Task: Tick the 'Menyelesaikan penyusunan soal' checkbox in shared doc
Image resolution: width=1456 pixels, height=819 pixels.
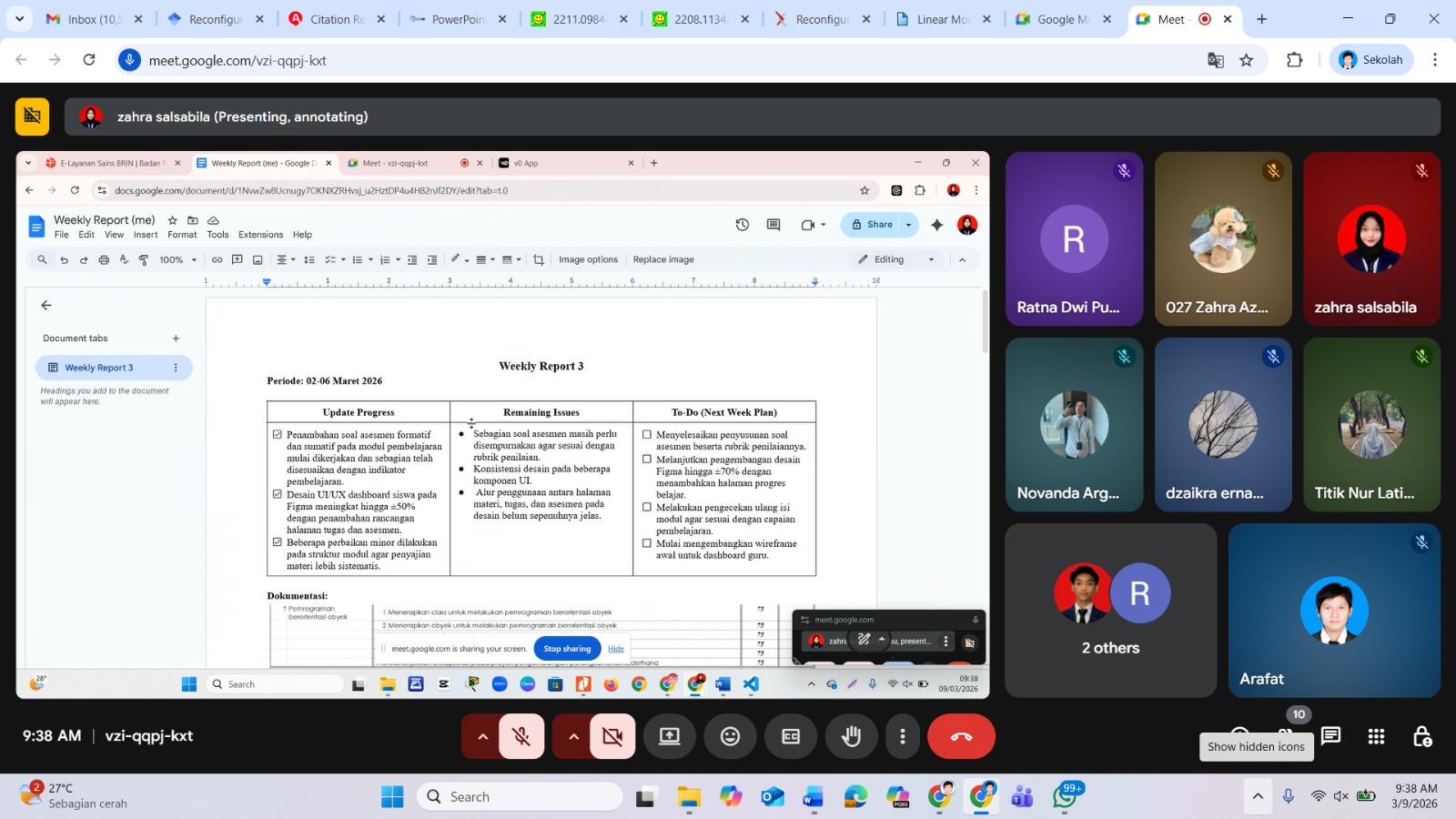Action: pos(647,435)
